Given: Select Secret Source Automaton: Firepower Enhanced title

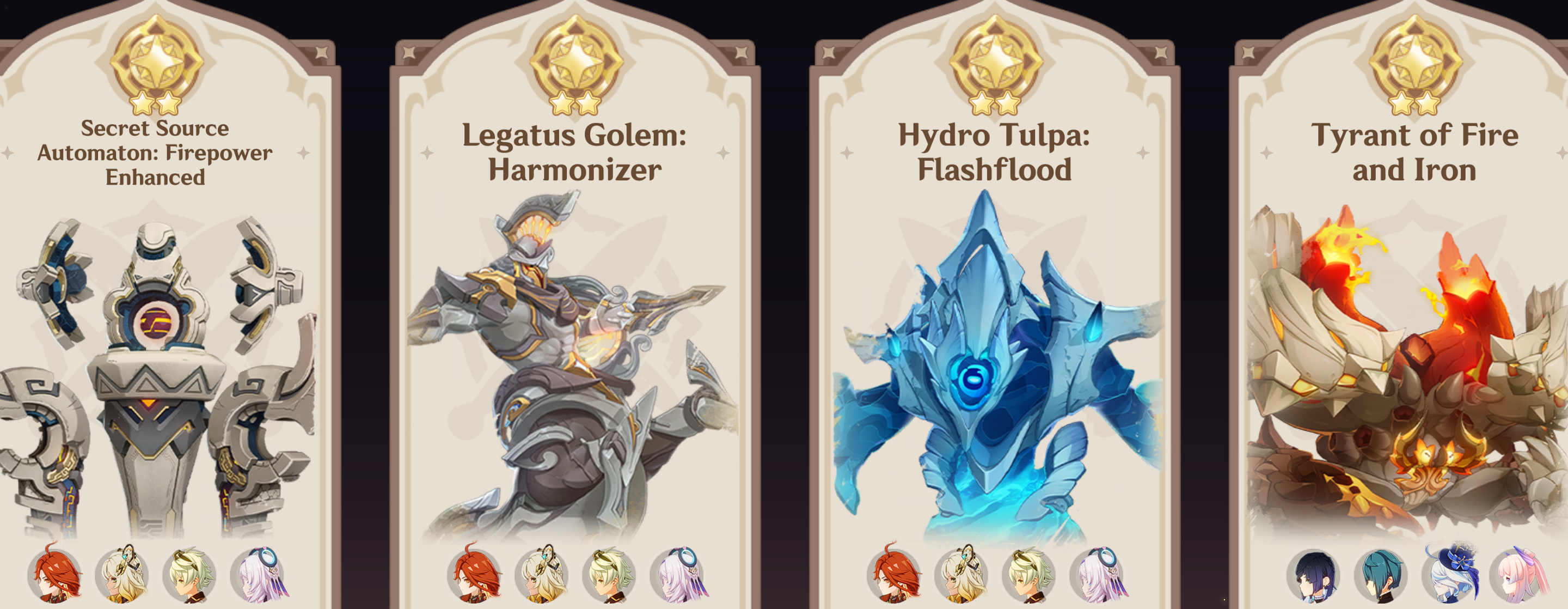Looking at the screenshot, I should (x=155, y=153).
